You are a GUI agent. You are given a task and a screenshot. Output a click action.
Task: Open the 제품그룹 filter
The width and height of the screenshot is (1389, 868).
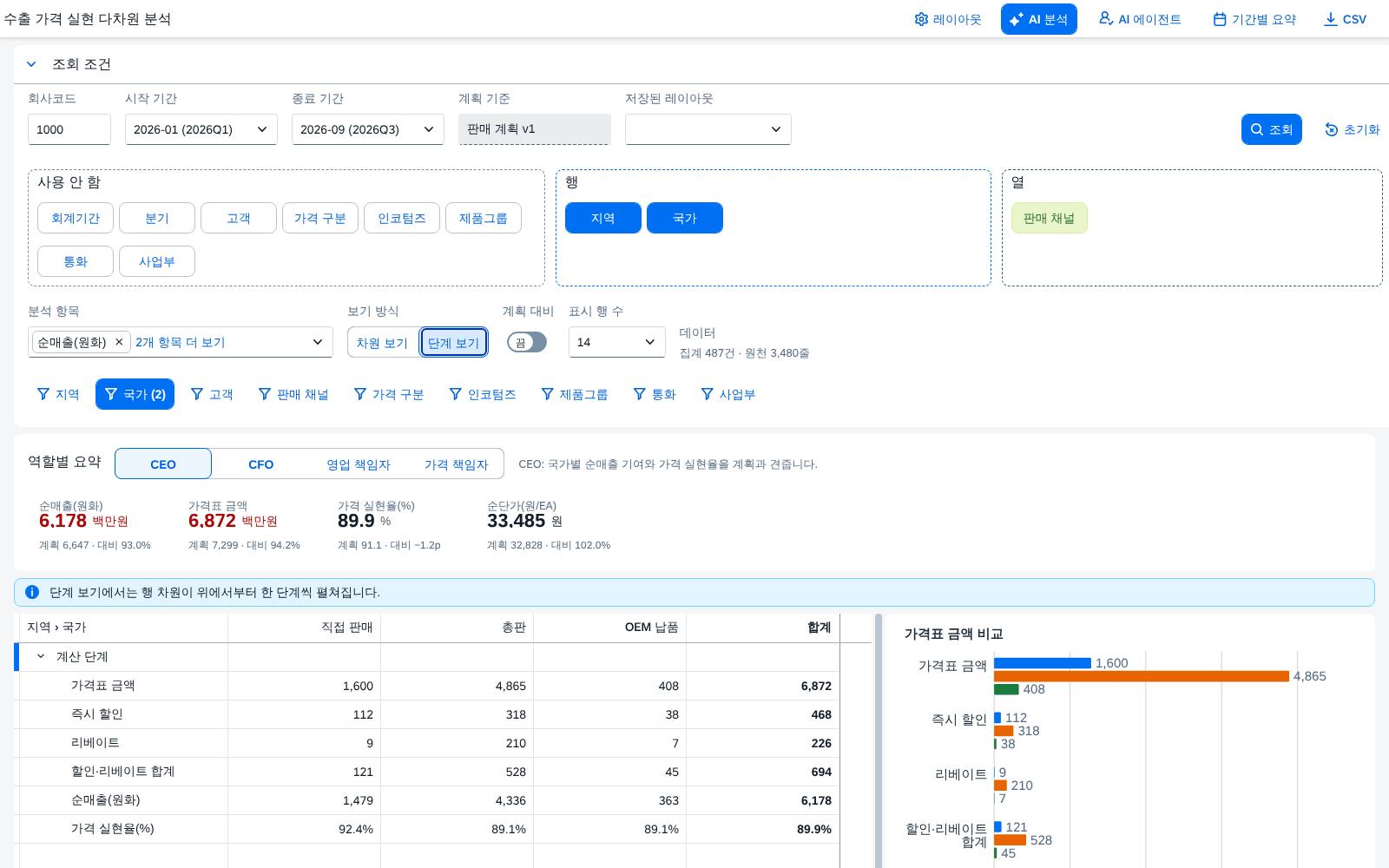(574, 394)
